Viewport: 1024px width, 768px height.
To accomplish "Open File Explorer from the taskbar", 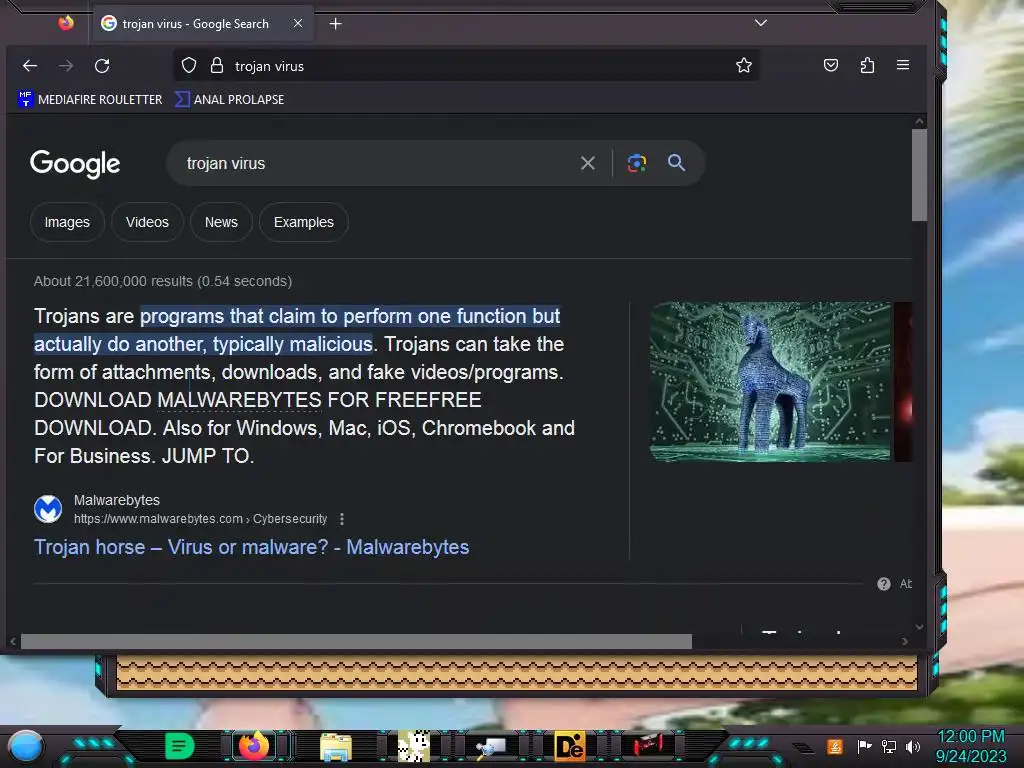I will [x=336, y=746].
